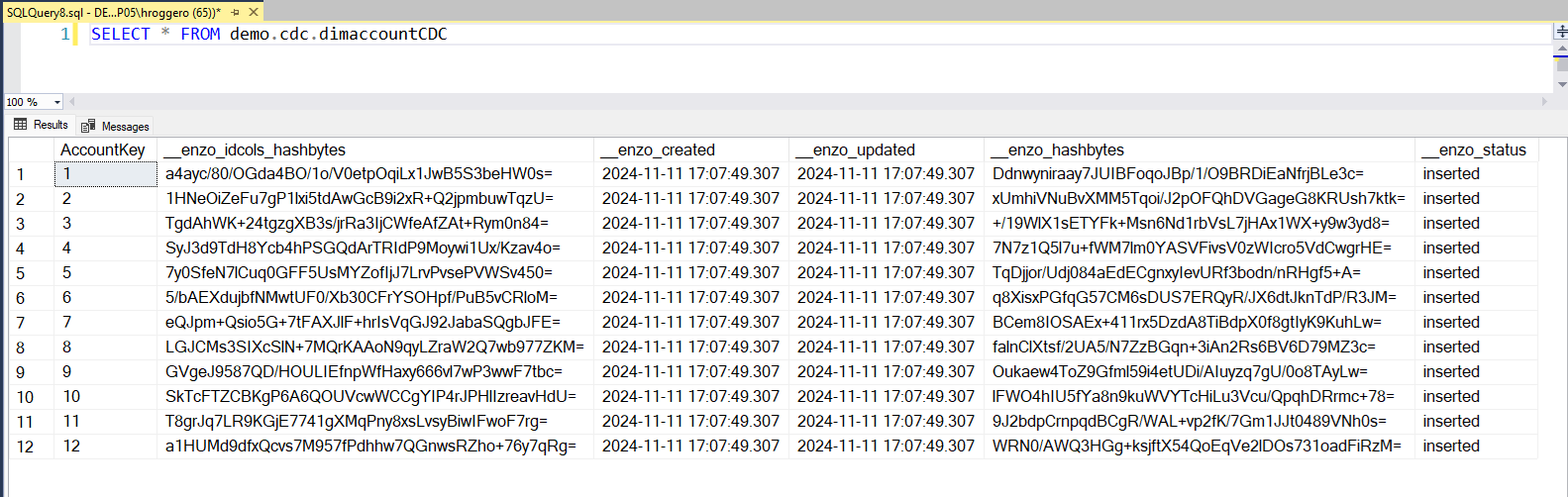The height and width of the screenshot is (497, 1568).
Task: Pin the SQLQuery8.sql document tab
Action: [236, 12]
